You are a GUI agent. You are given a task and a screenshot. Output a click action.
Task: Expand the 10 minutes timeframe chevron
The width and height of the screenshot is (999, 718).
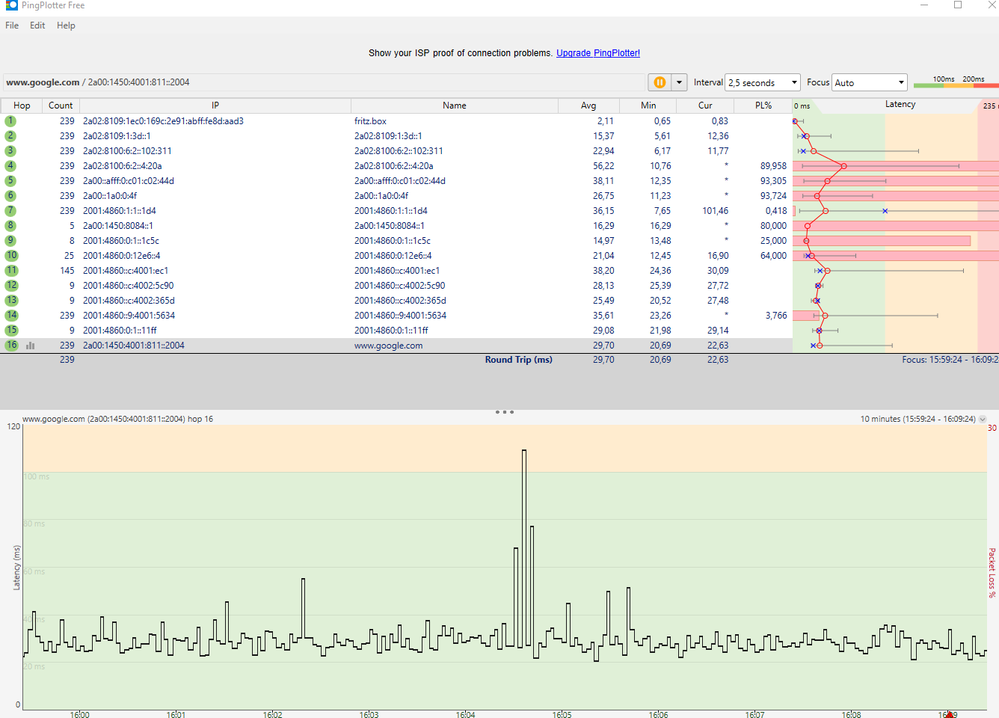(x=982, y=419)
